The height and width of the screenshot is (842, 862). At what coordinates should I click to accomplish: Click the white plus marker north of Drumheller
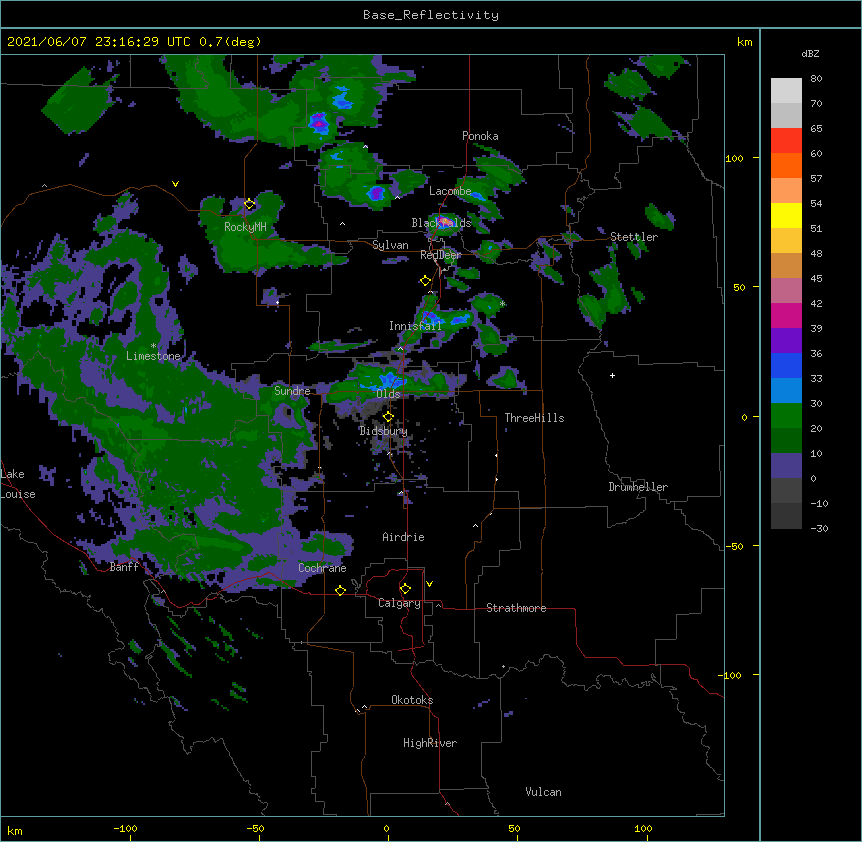(612, 375)
